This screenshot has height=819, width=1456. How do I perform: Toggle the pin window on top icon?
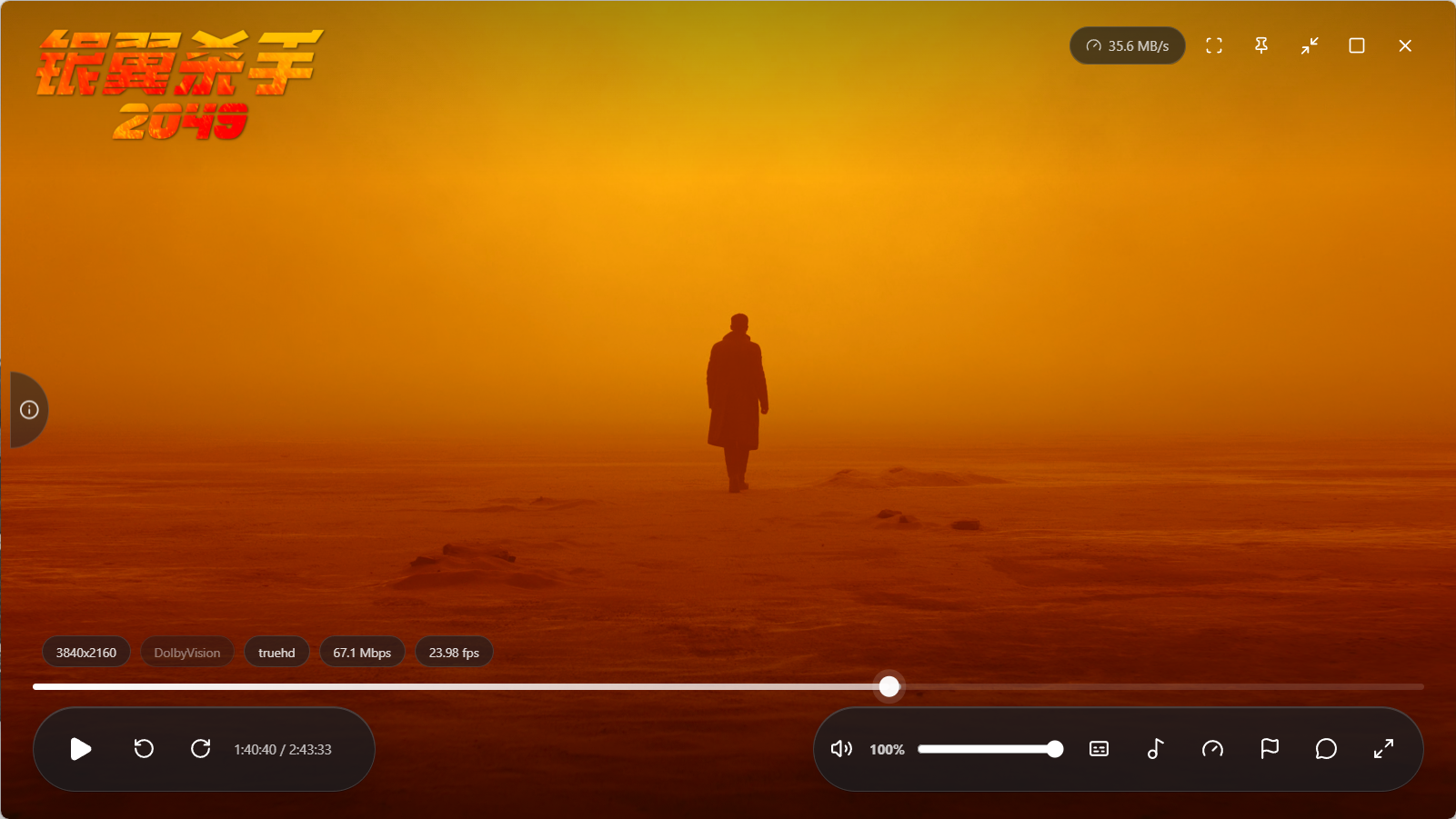(1261, 45)
